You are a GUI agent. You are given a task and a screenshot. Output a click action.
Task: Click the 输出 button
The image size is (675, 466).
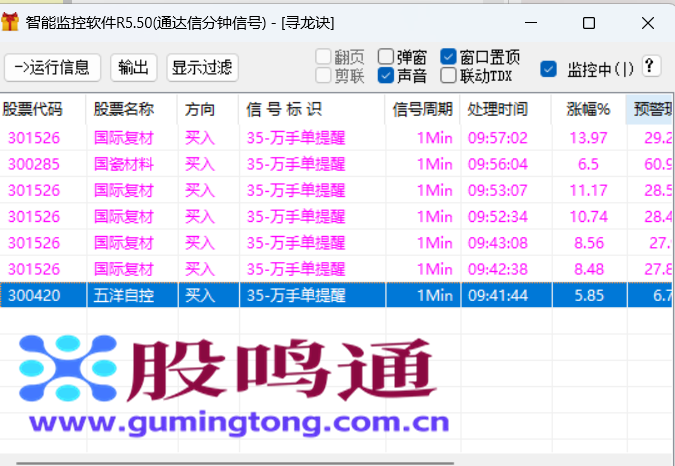click(133, 68)
